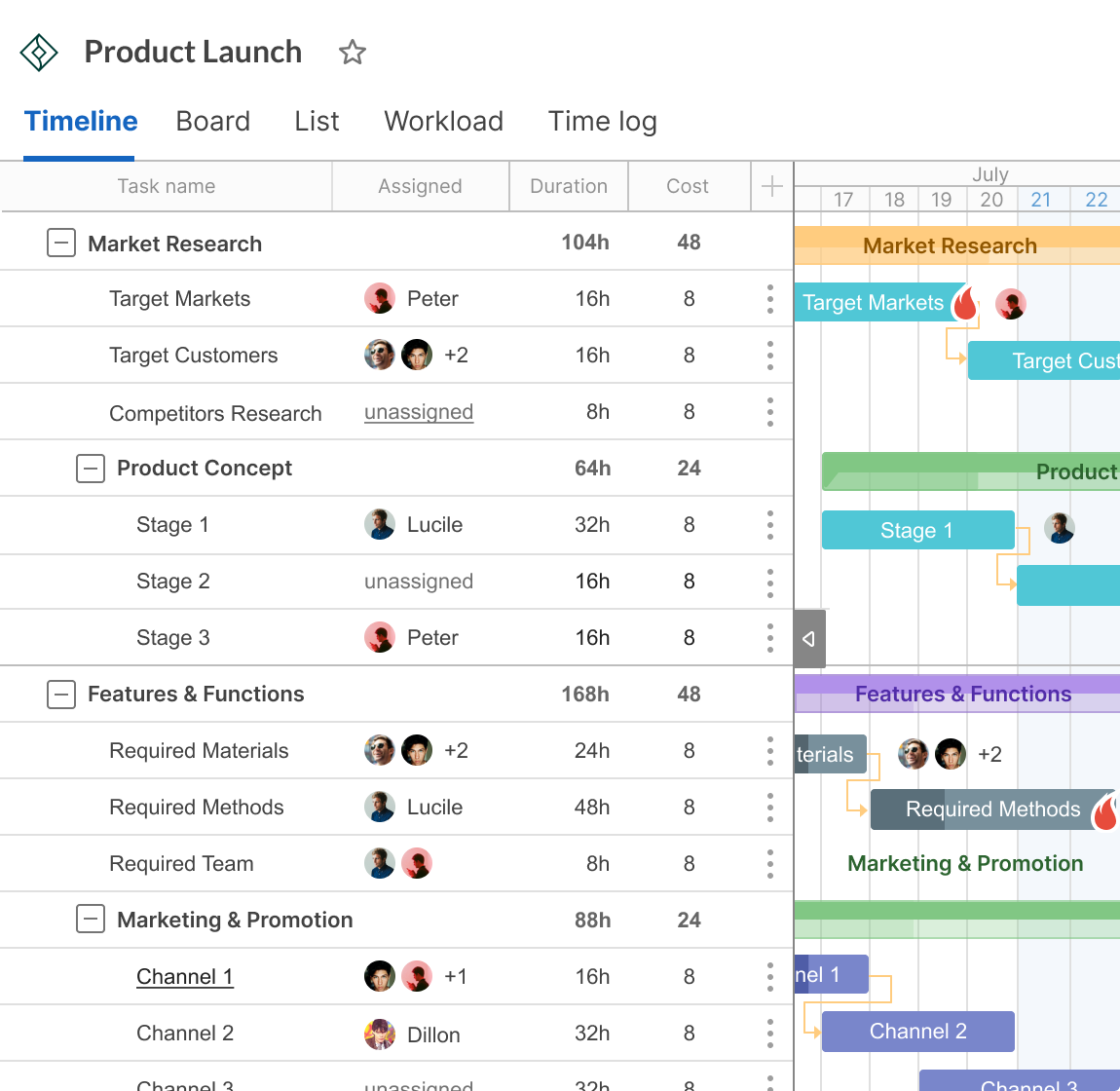The height and width of the screenshot is (1091, 1120).
Task: Collapse the Product Concept subgroup
Action: (x=91, y=469)
